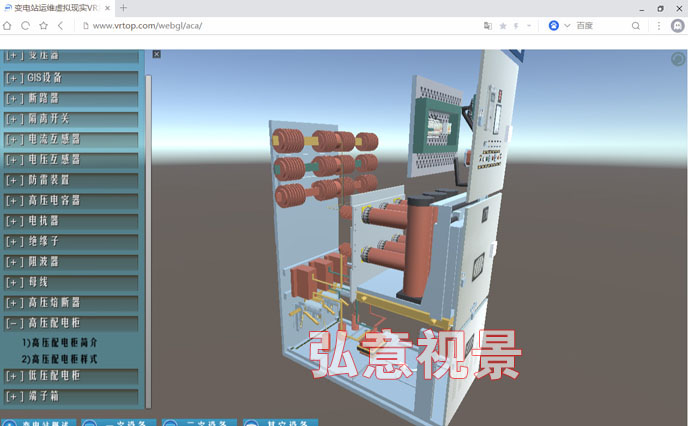The width and height of the screenshot is (688, 426).
Task: Open the small dropdown arrow beside lightning icon
Action: [529, 26]
